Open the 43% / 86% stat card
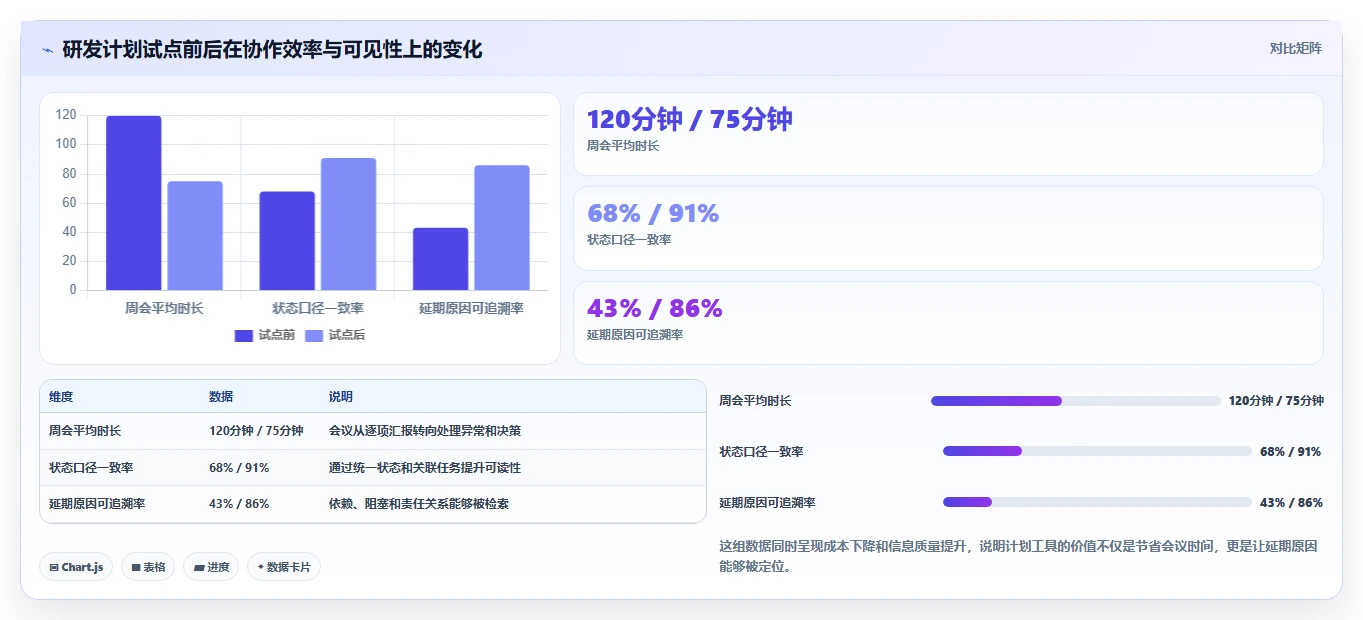Image resolution: width=1363 pixels, height=620 pixels. tap(948, 323)
